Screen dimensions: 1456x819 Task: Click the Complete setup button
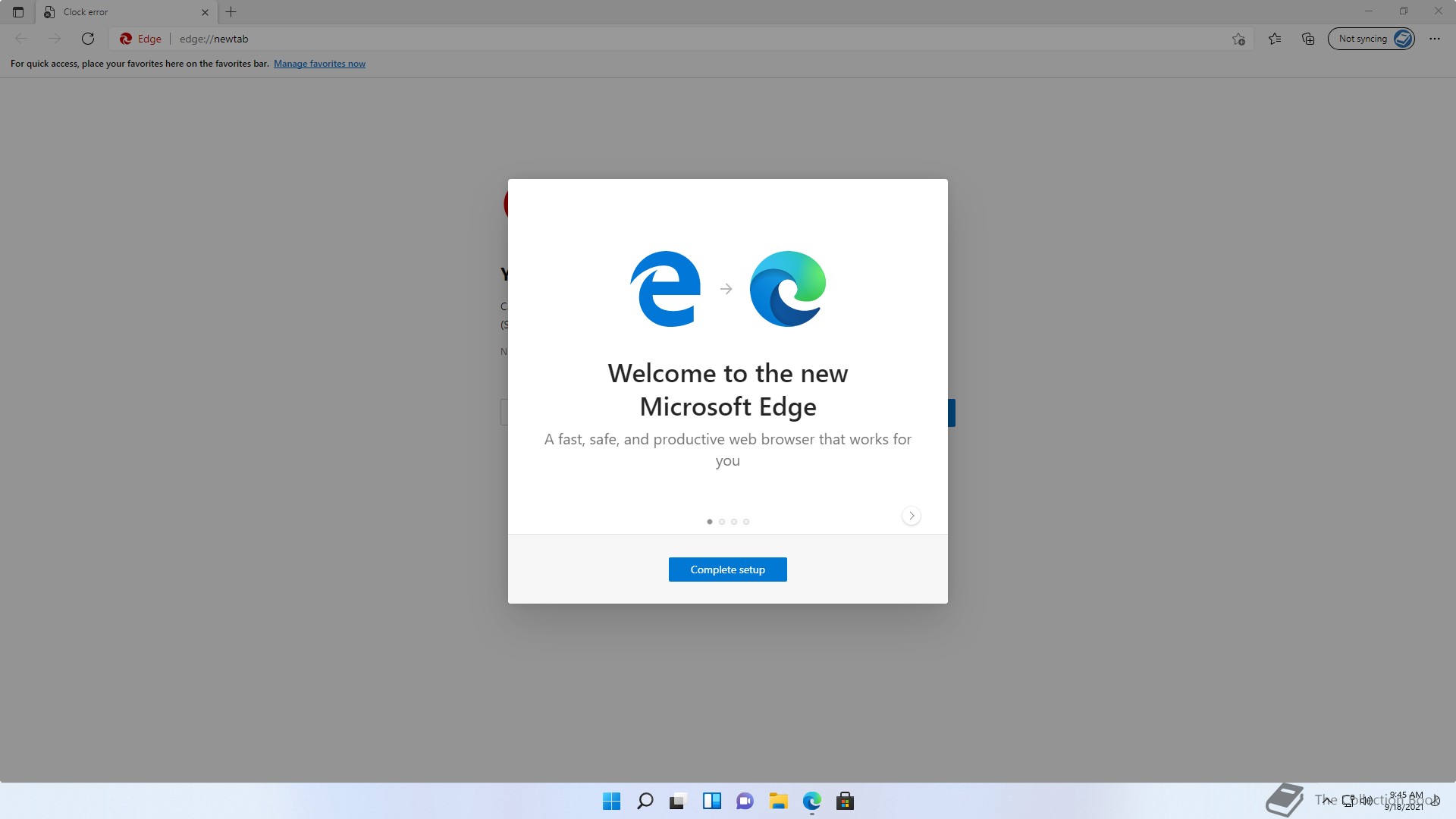(727, 570)
